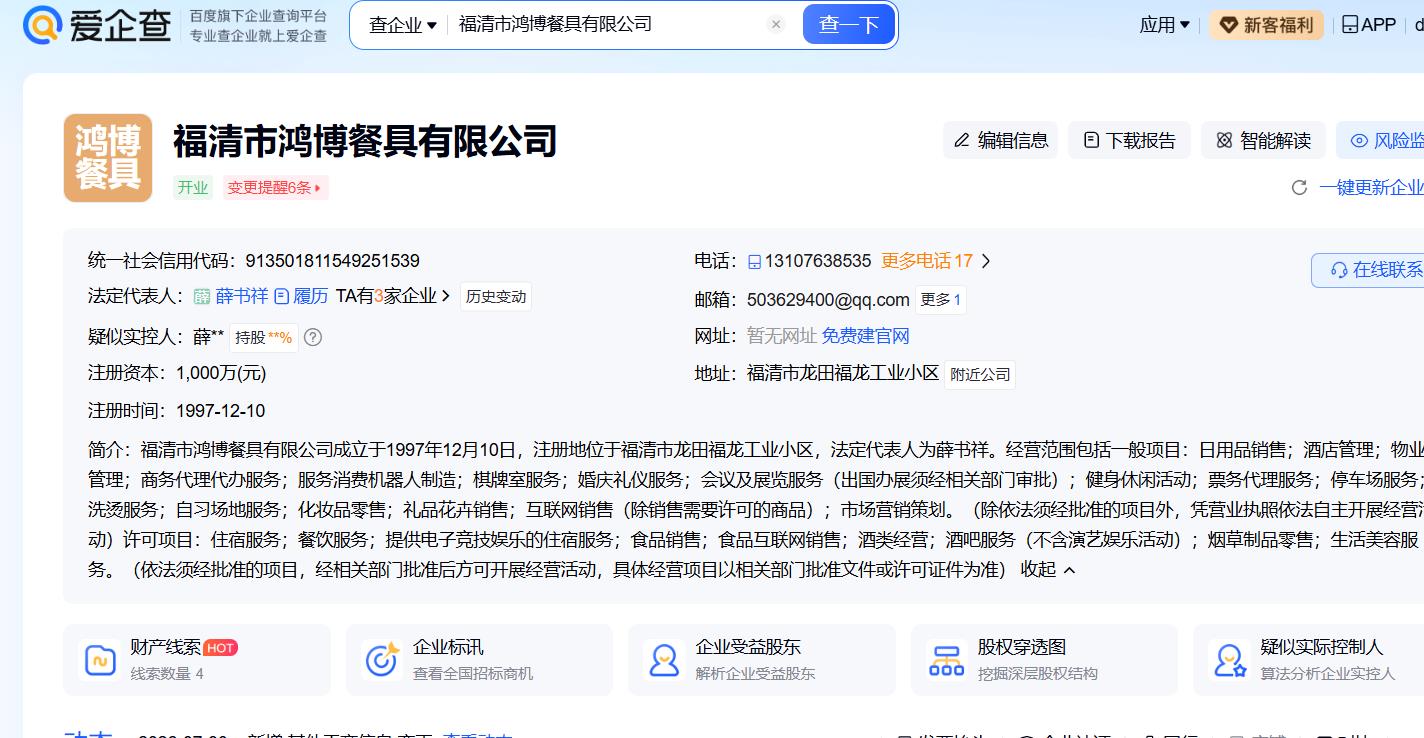Screen dimensions: 1424x738
Task: Click the 薛 avatar icon beside legal representative
Action: click(202, 296)
